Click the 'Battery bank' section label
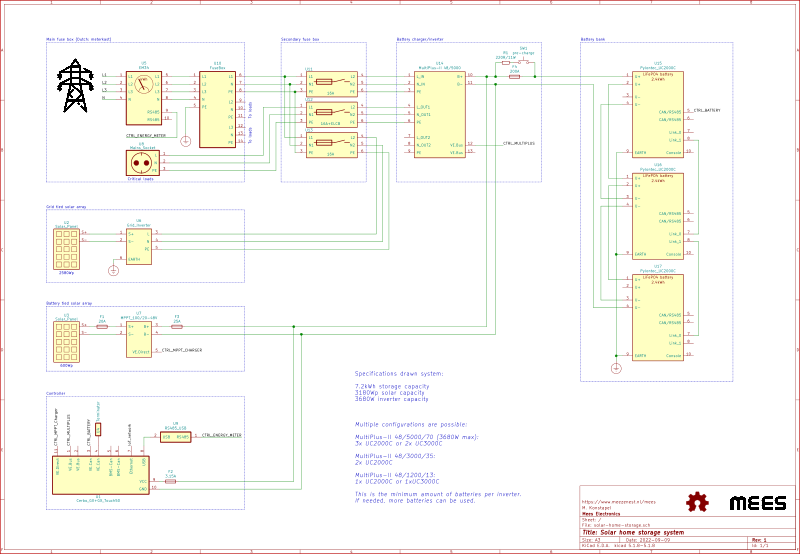 (593, 39)
